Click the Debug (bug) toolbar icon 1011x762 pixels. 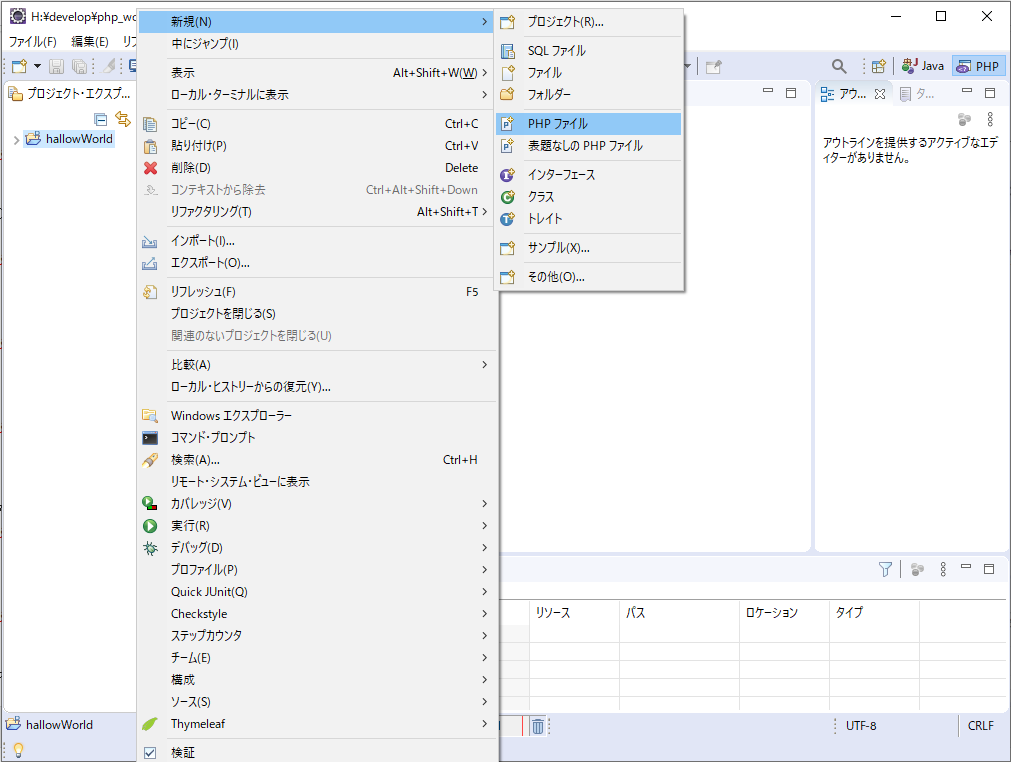coord(151,547)
